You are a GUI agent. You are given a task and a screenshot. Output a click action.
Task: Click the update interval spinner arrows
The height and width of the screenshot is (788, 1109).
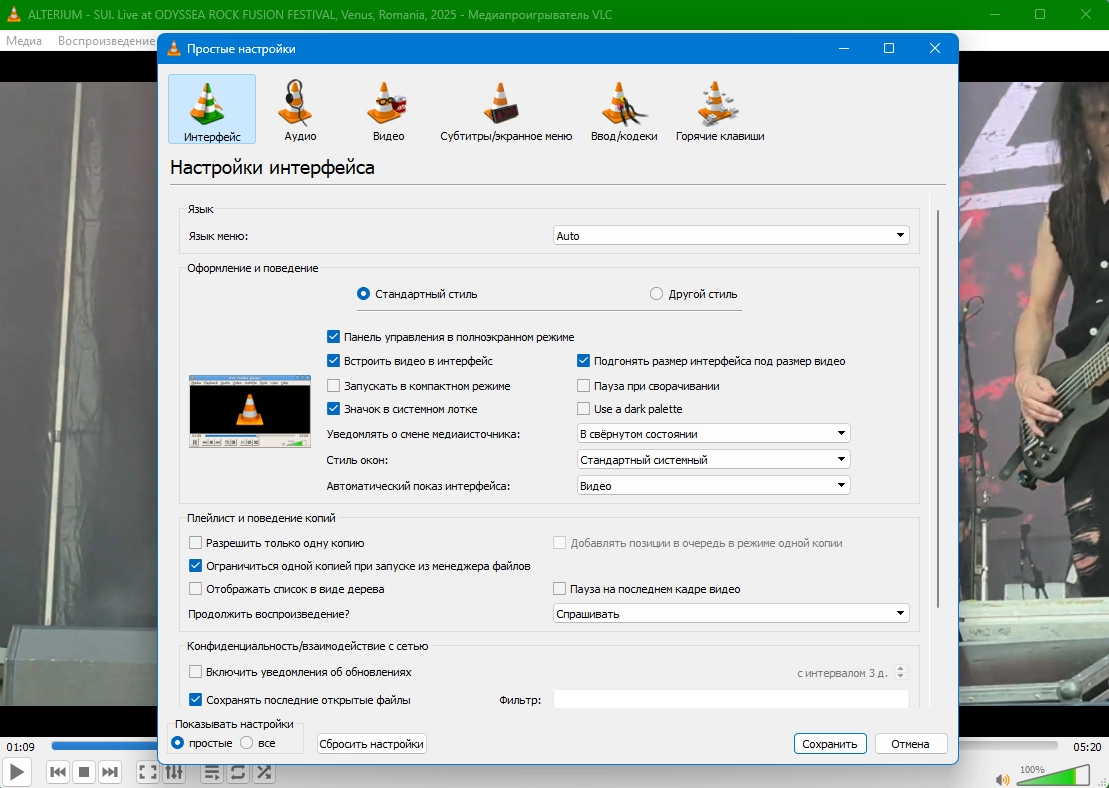point(900,673)
